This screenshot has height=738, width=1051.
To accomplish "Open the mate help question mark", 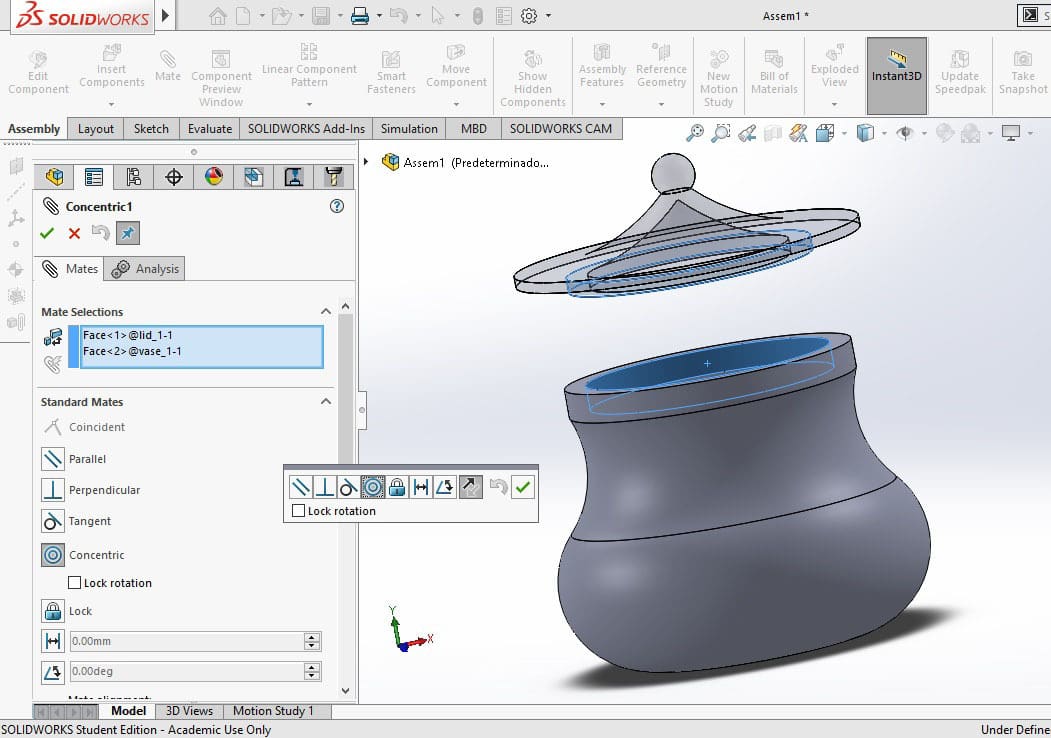I will click(337, 206).
